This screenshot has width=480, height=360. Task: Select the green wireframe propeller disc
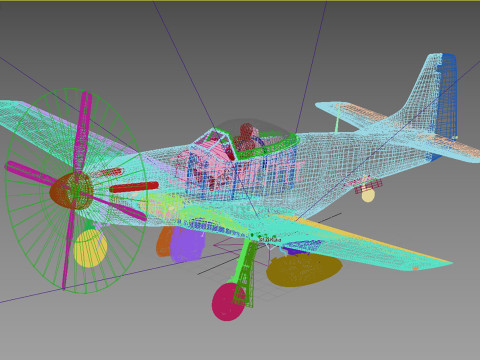coord(76,191)
